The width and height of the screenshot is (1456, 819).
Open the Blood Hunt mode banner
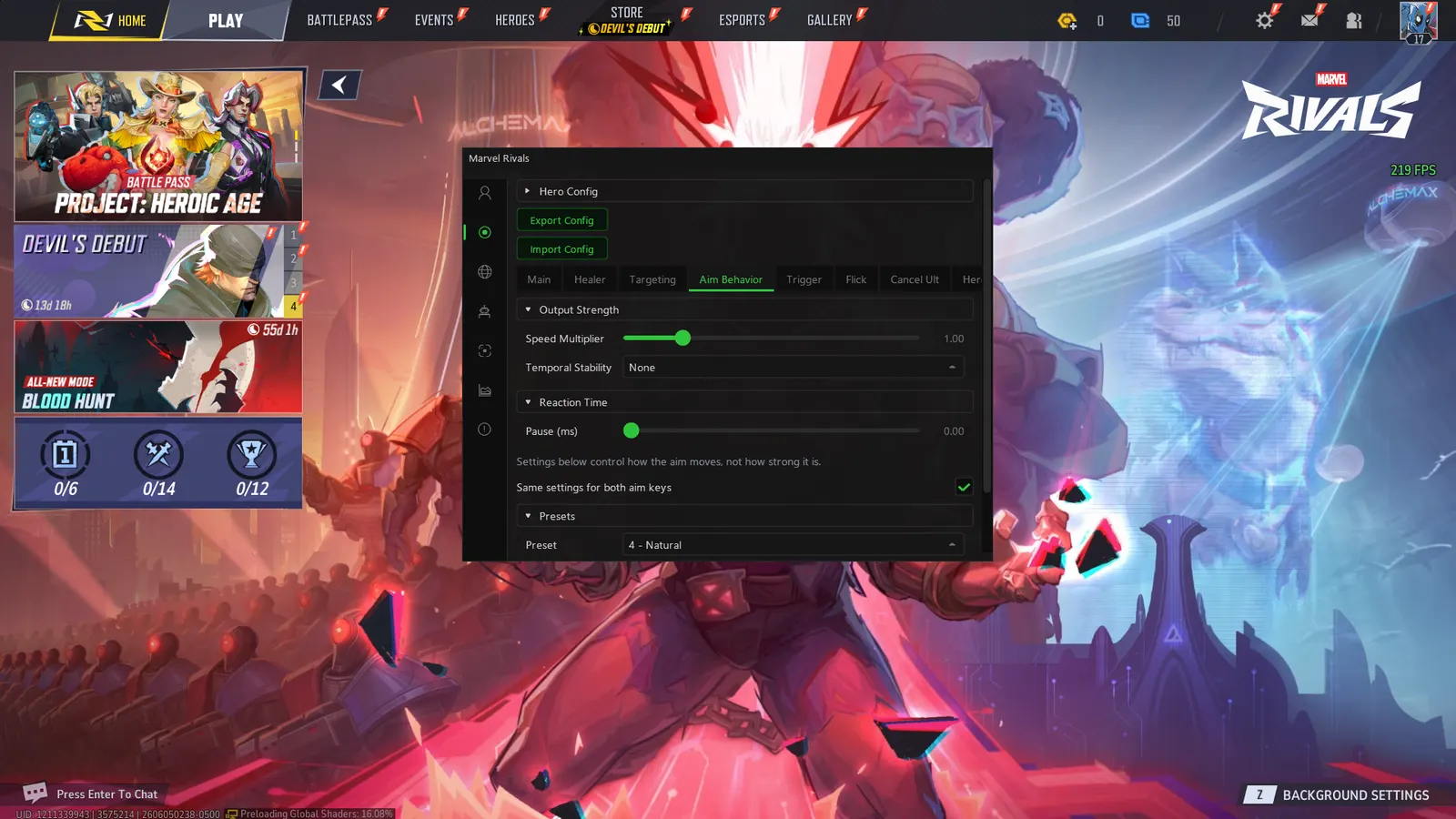pyautogui.click(x=158, y=367)
